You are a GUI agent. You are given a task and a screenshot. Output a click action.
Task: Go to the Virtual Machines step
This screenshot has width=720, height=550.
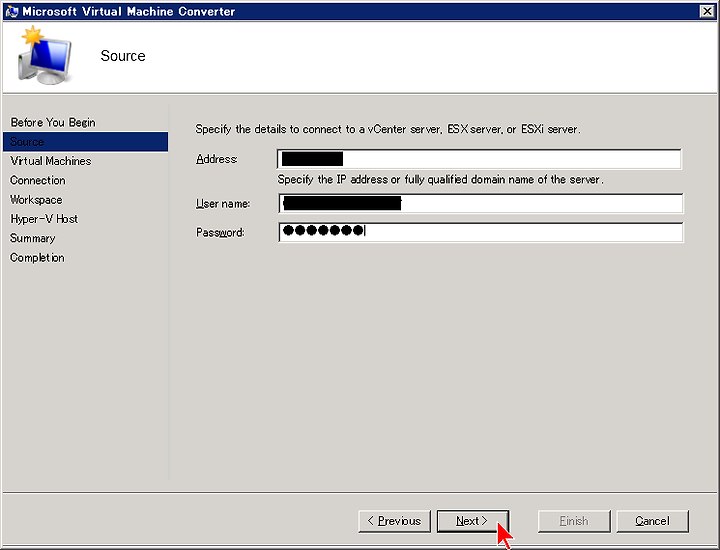(x=51, y=161)
